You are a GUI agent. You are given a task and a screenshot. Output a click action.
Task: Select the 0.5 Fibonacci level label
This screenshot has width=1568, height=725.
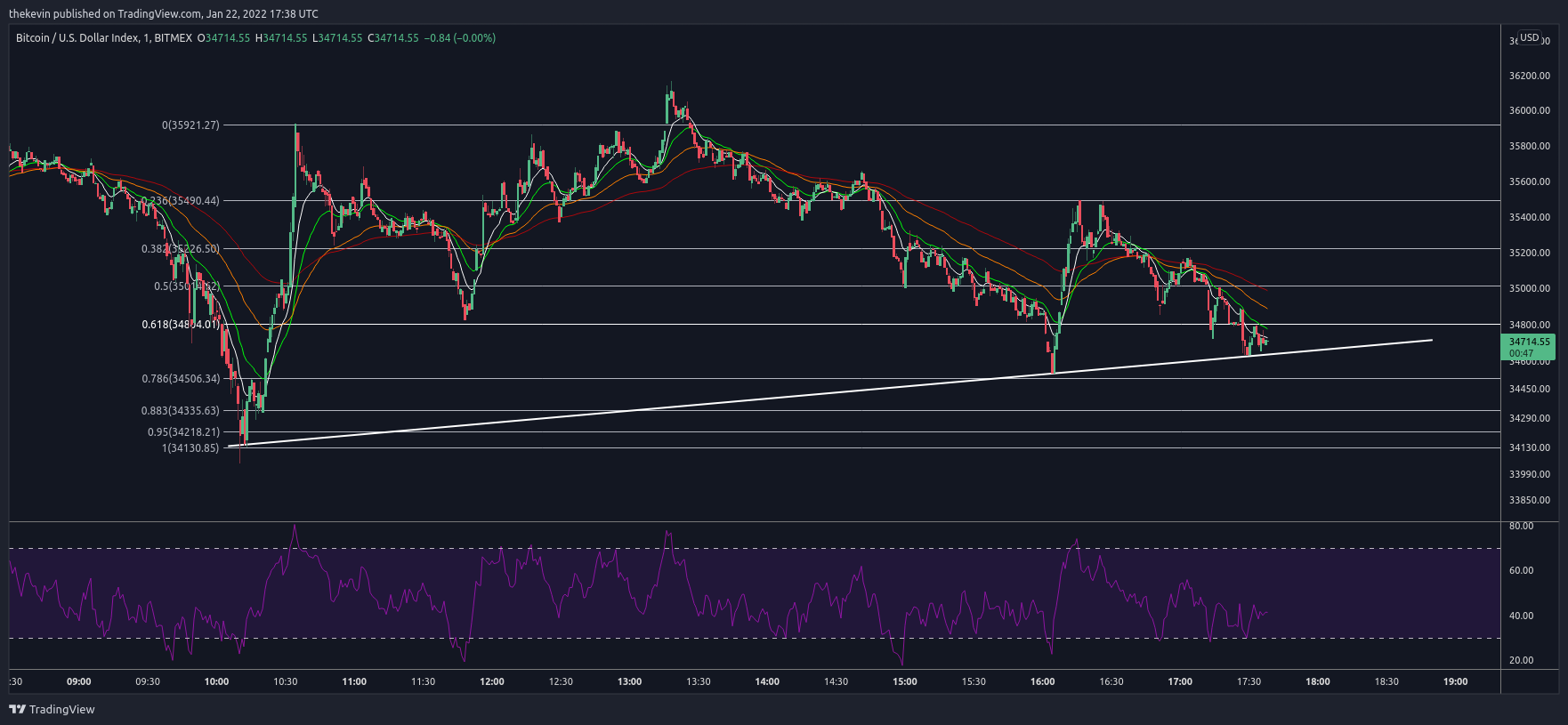187,286
